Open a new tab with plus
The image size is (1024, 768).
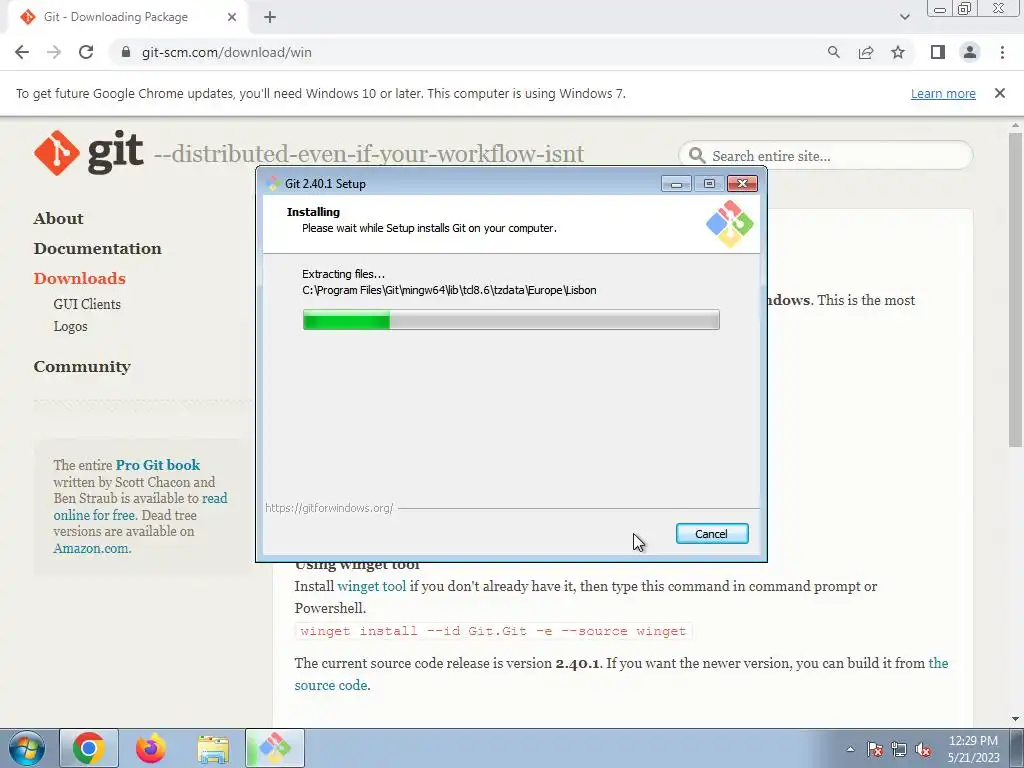coord(270,17)
